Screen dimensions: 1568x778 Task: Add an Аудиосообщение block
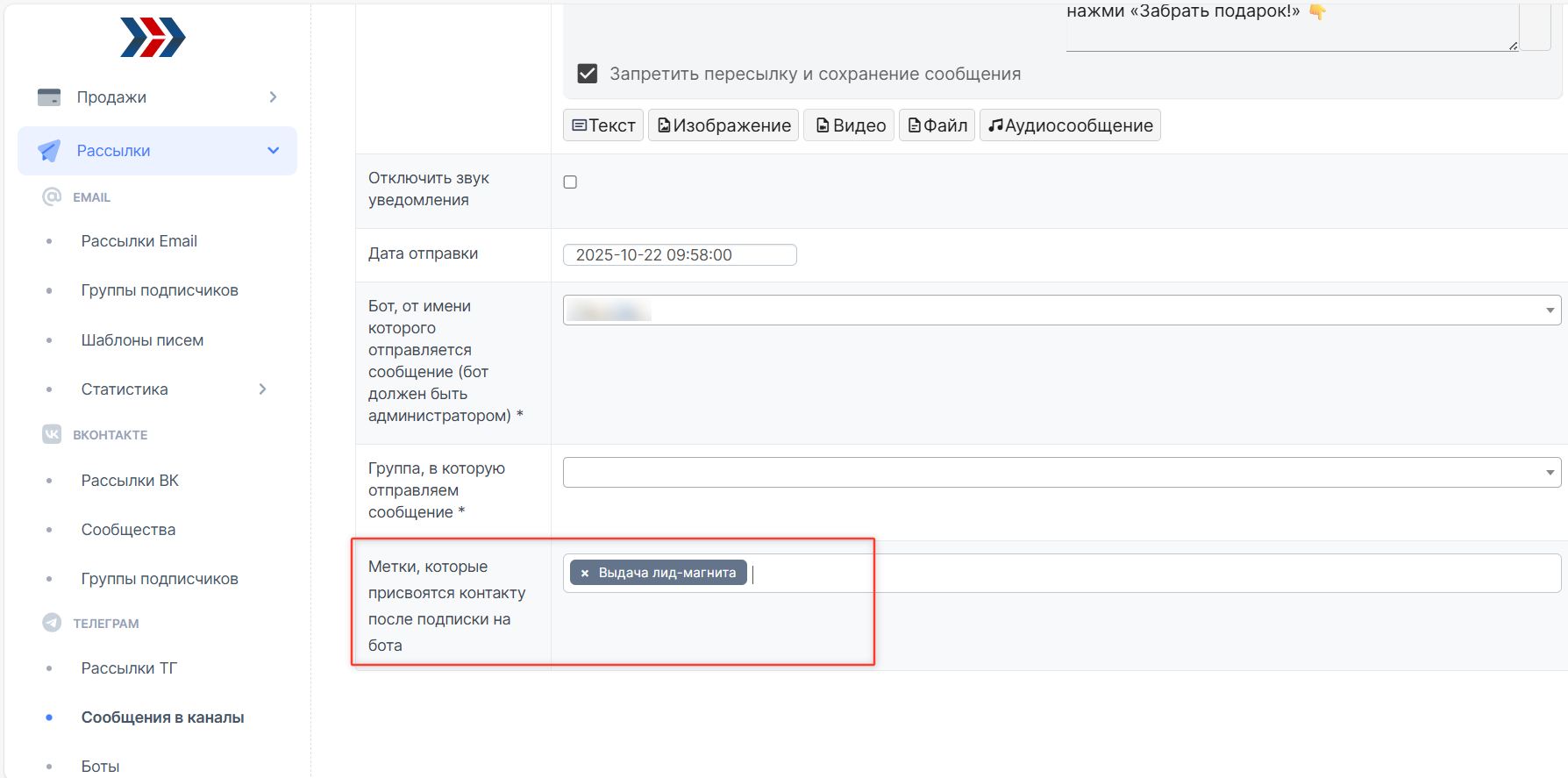[1070, 125]
